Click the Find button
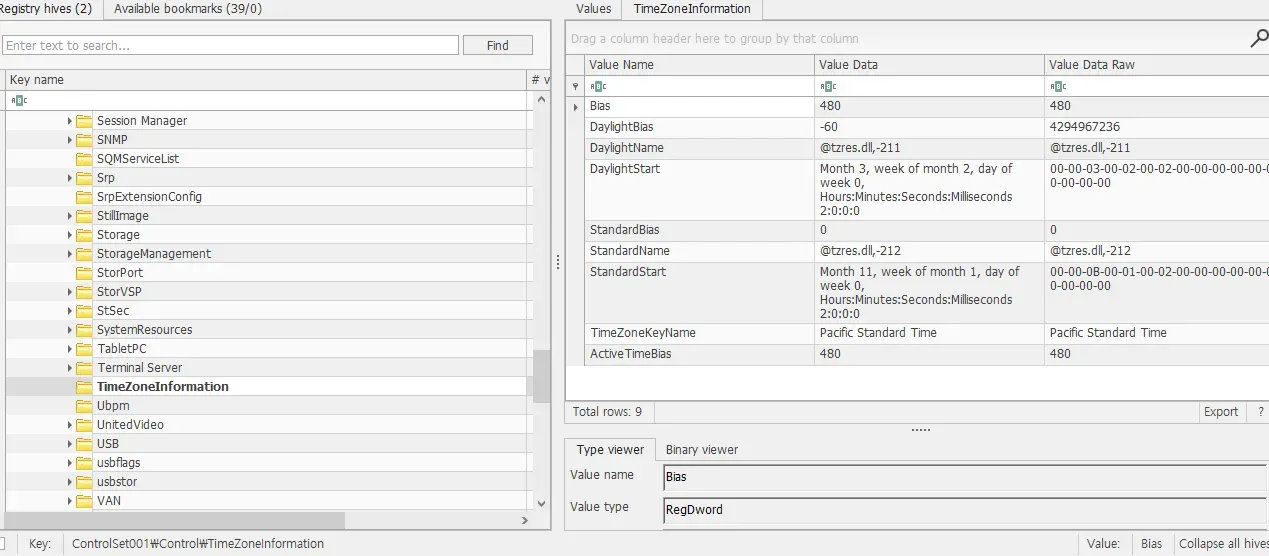Viewport: 1269px width, 556px height. [497, 45]
